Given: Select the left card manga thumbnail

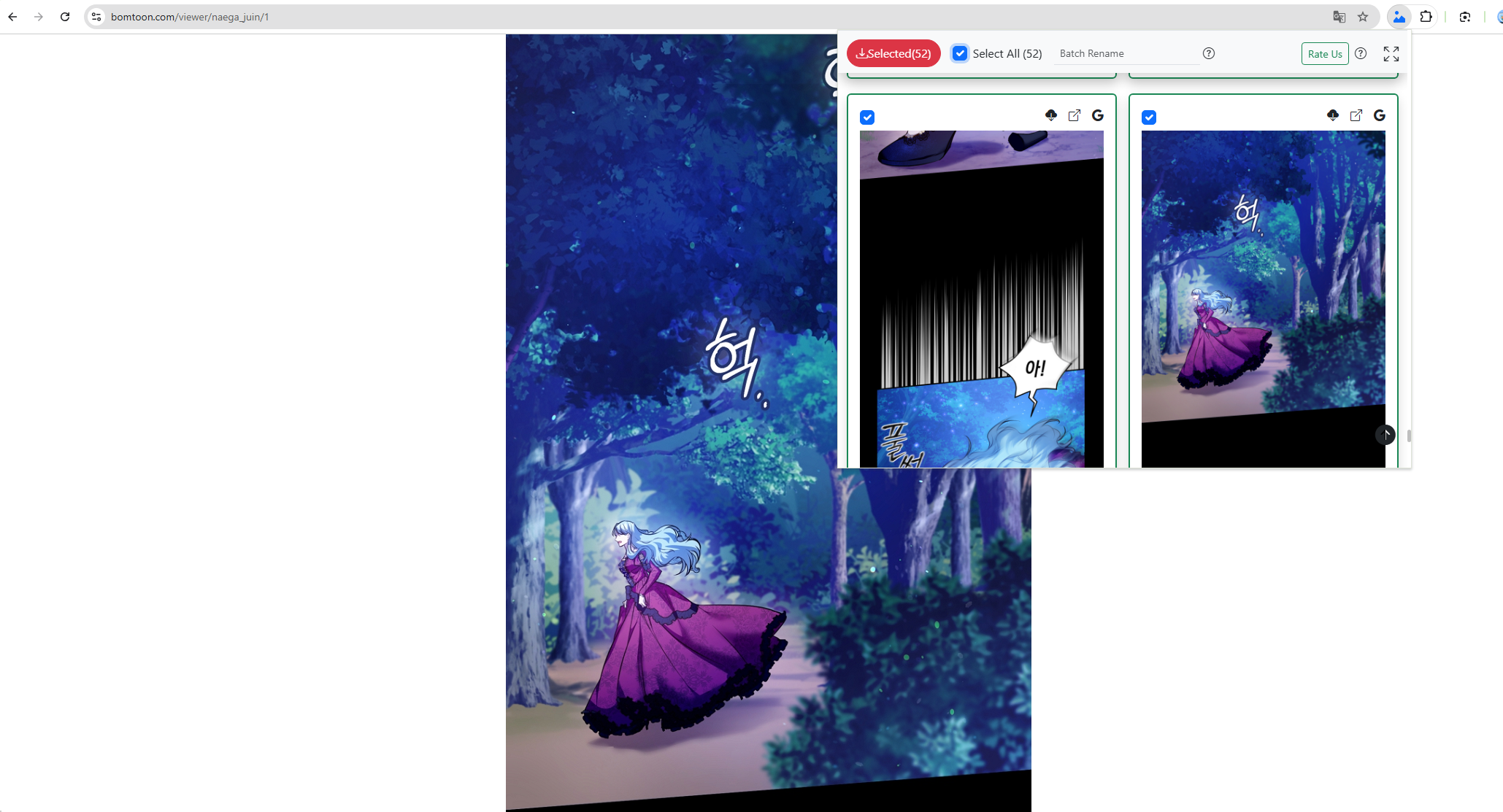Looking at the screenshot, I should click(982, 299).
